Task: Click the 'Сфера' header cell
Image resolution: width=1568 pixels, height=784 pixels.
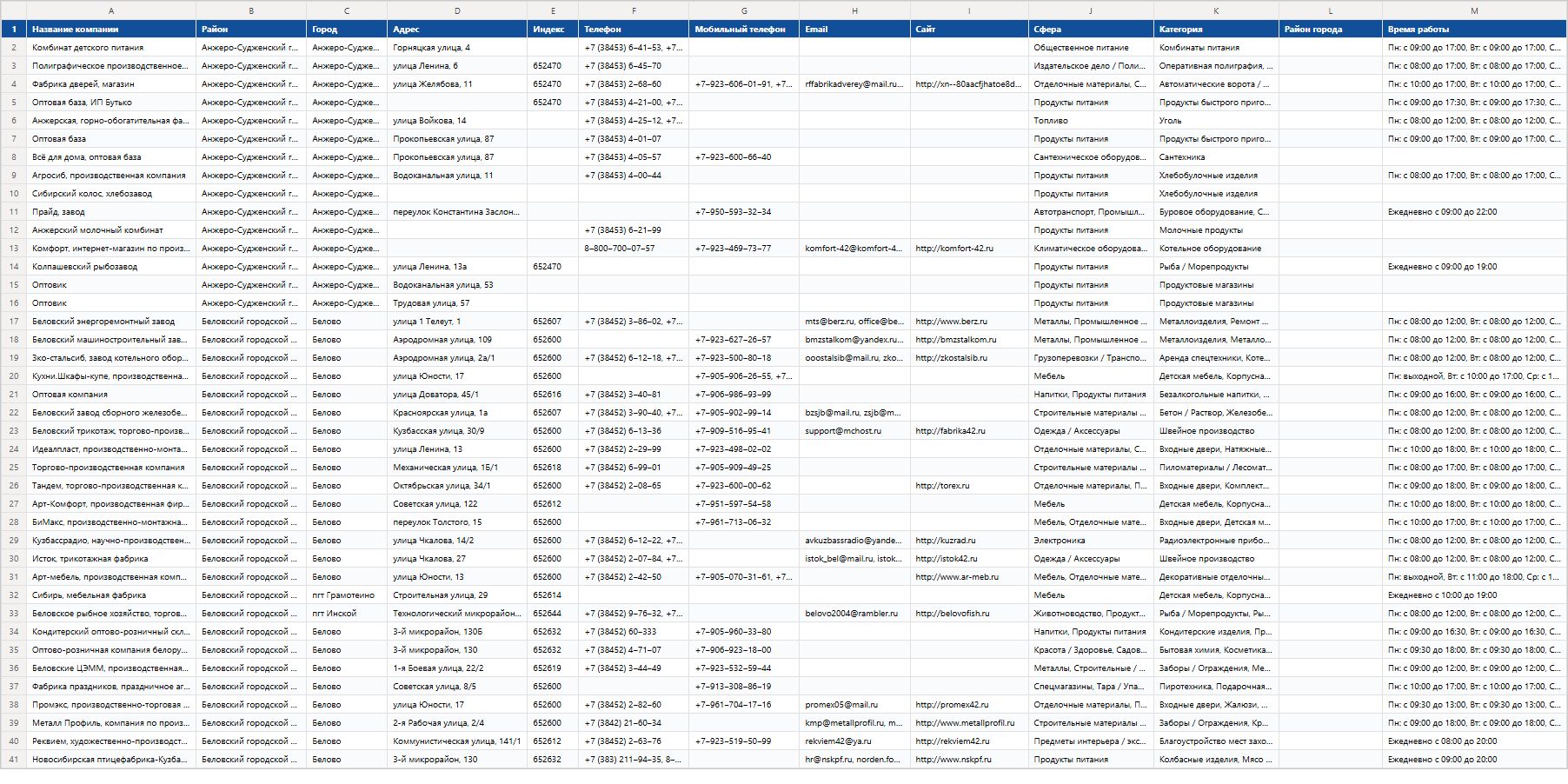Action: [x=1091, y=30]
